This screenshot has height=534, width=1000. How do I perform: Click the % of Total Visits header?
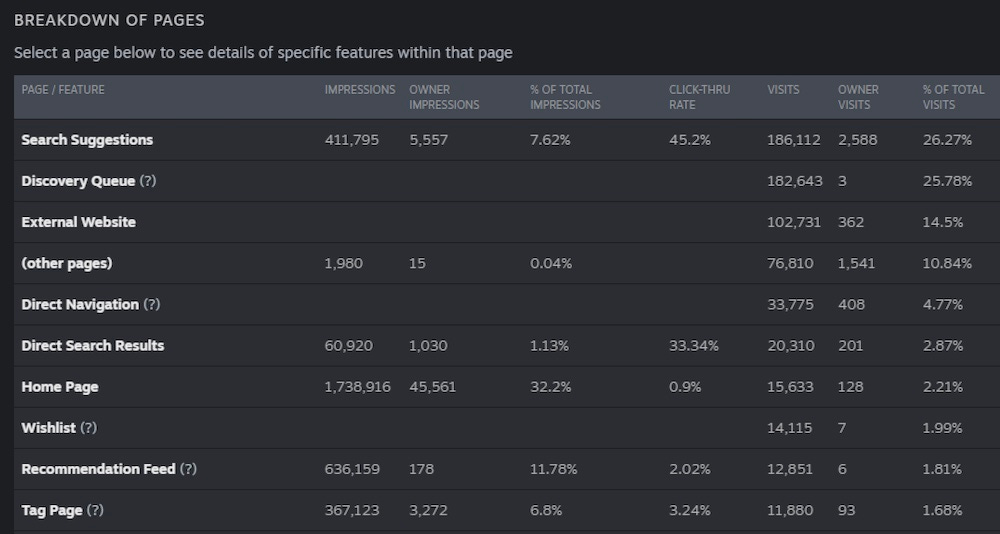click(953, 97)
